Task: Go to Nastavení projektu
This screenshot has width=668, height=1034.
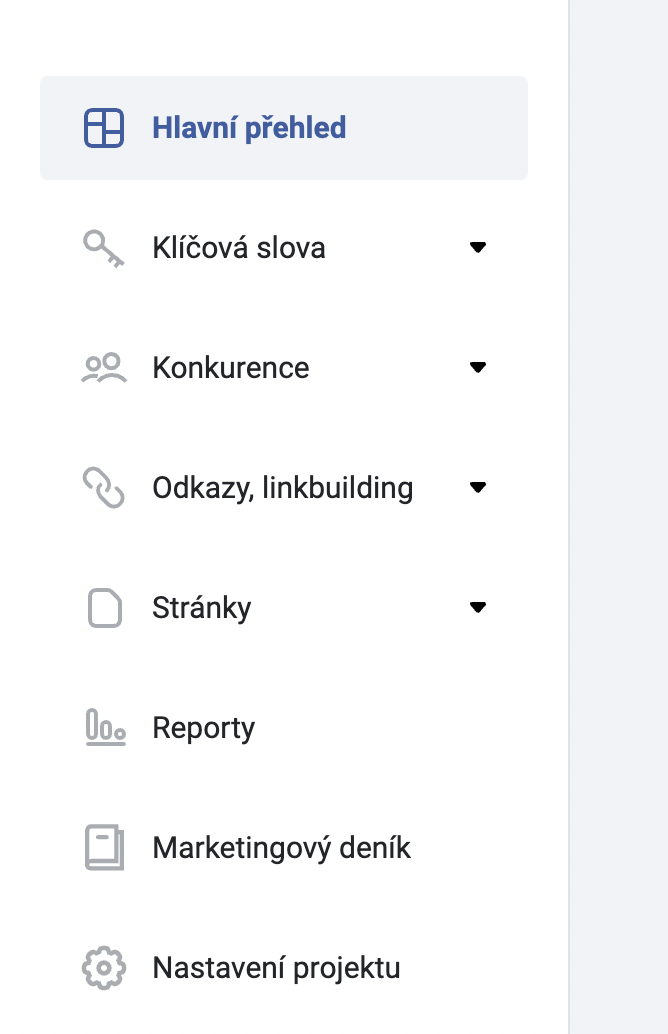Action: pos(275,967)
